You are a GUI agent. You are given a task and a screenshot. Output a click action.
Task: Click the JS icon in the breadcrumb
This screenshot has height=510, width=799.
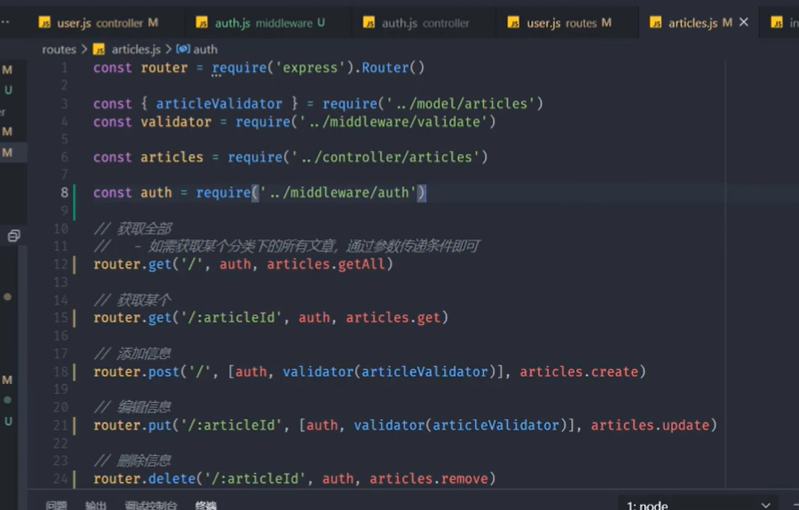99,49
